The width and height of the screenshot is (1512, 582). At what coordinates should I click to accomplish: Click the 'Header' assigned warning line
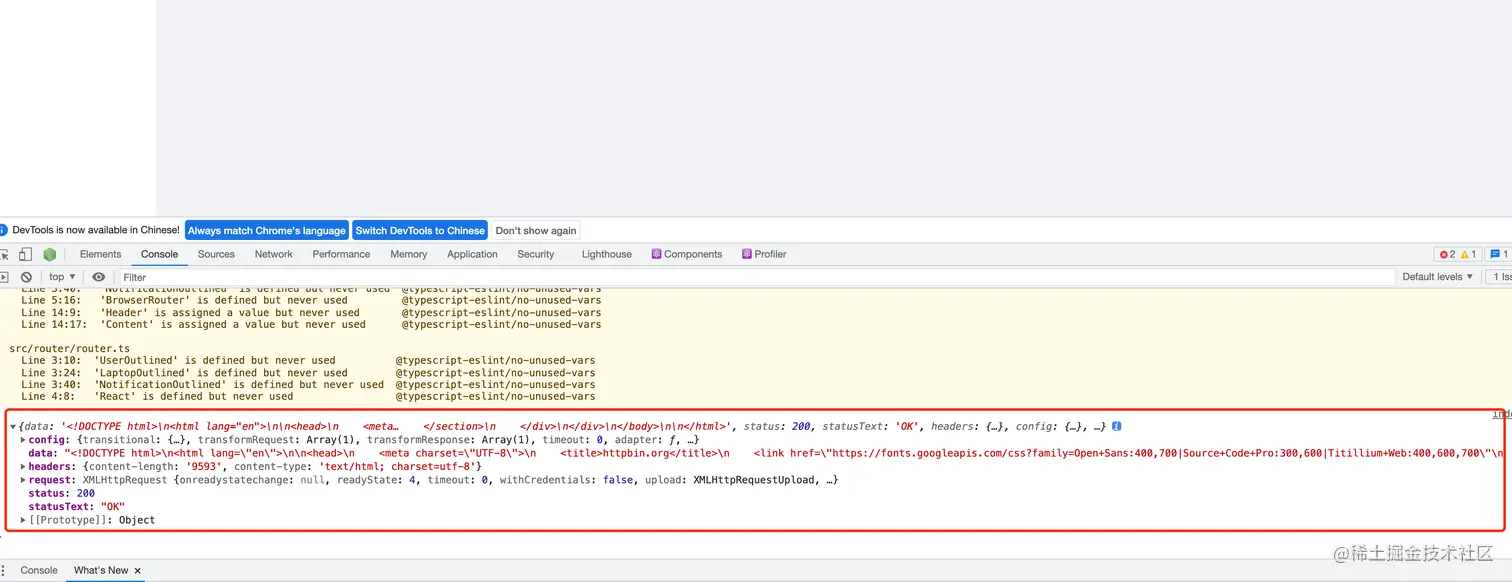click(x=311, y=312)
